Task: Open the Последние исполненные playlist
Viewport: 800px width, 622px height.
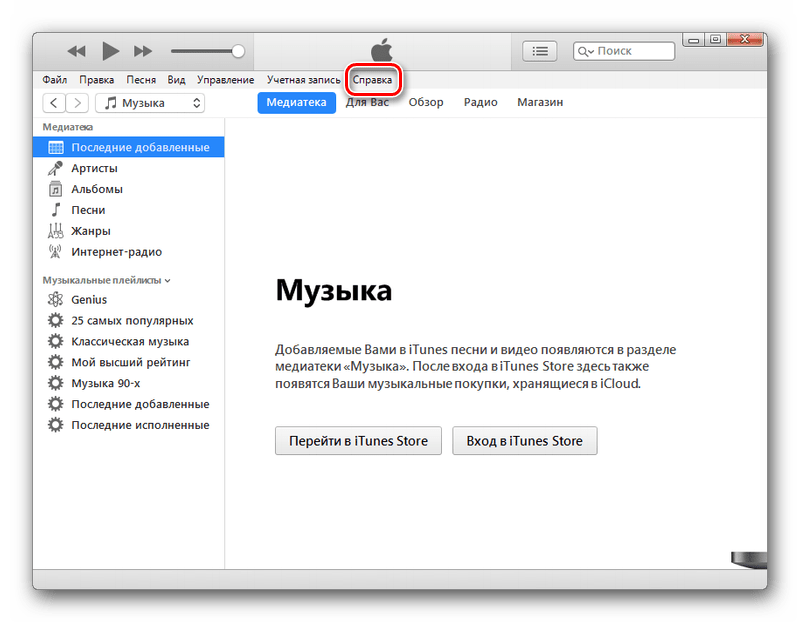Action: (x=129, y=425)
